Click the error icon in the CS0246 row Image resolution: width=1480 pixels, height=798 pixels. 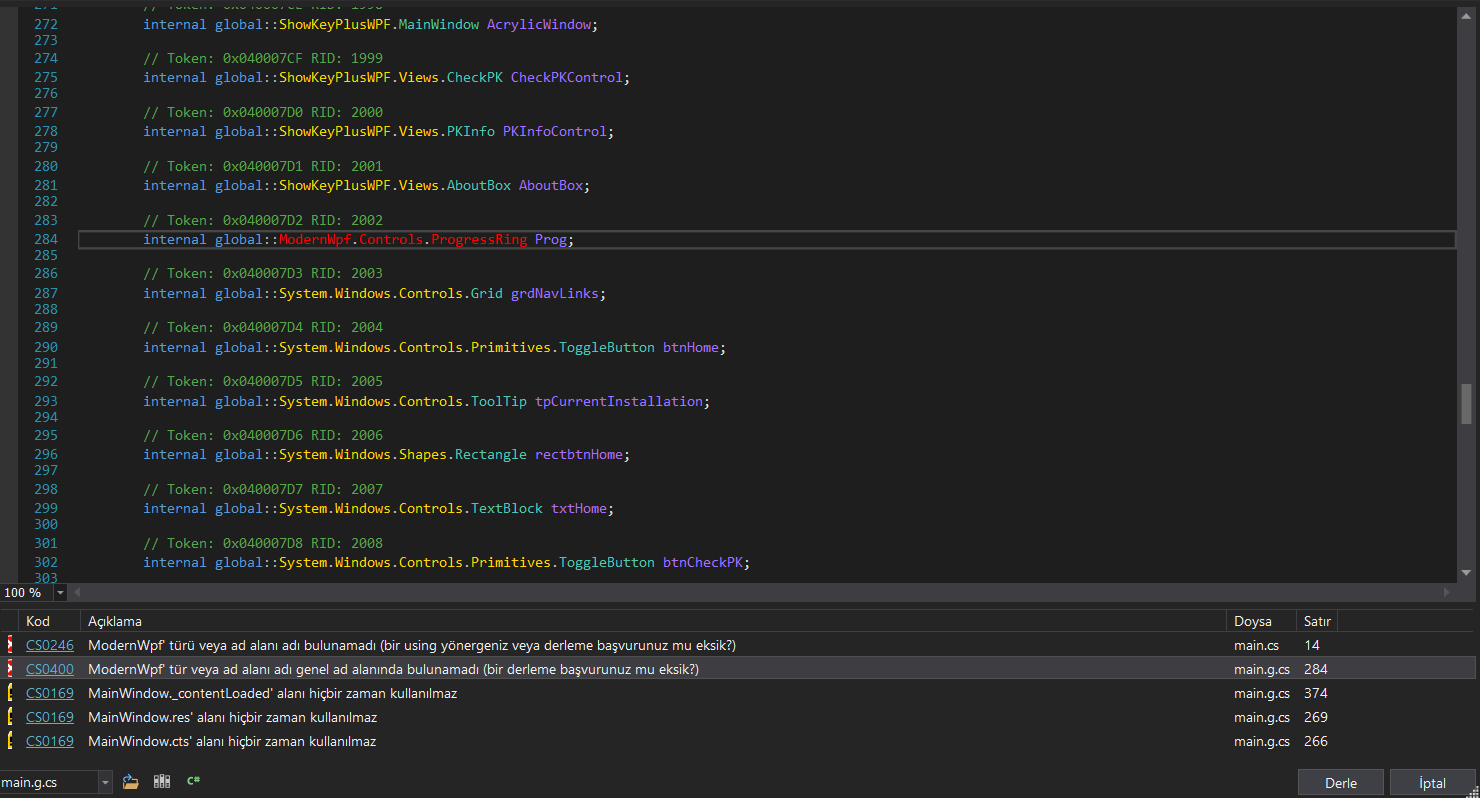[10, 645]
